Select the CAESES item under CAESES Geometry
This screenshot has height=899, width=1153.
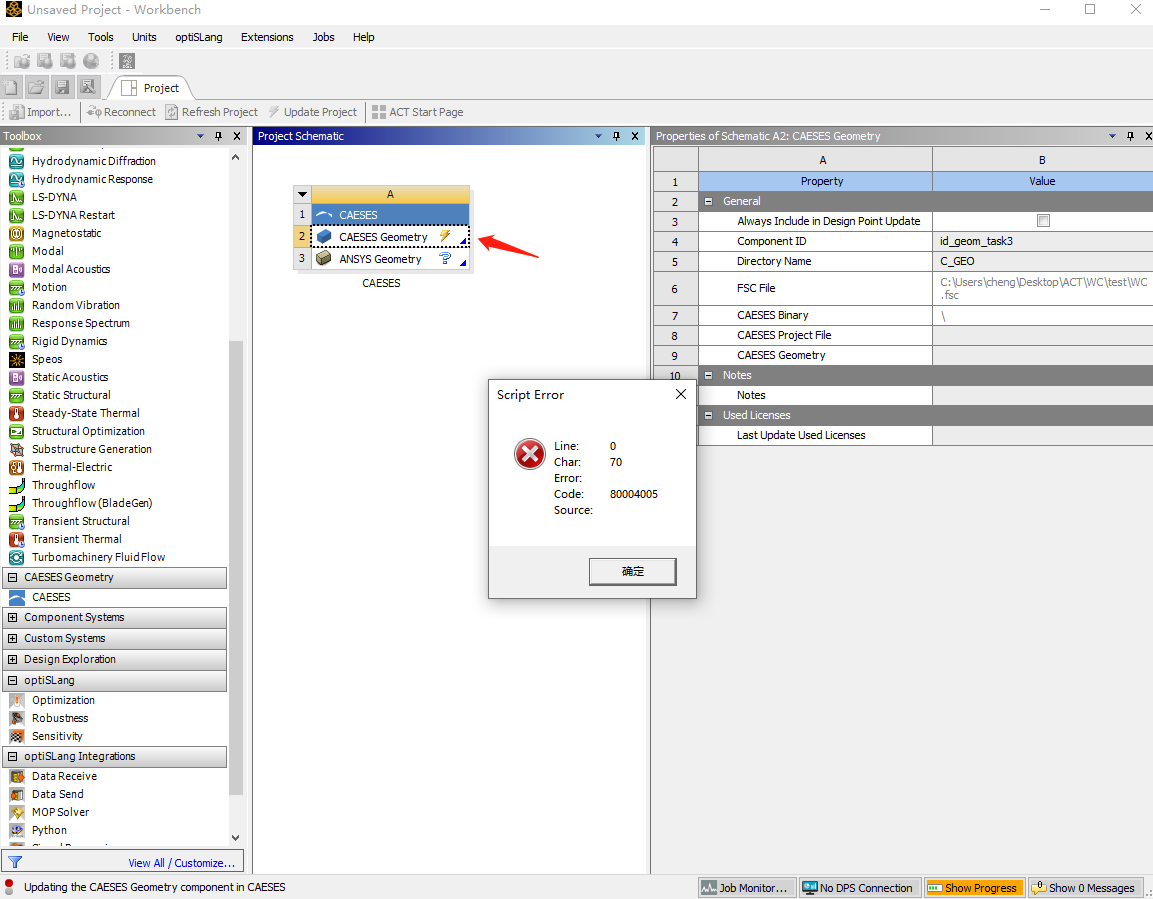[x=51, y=598]
